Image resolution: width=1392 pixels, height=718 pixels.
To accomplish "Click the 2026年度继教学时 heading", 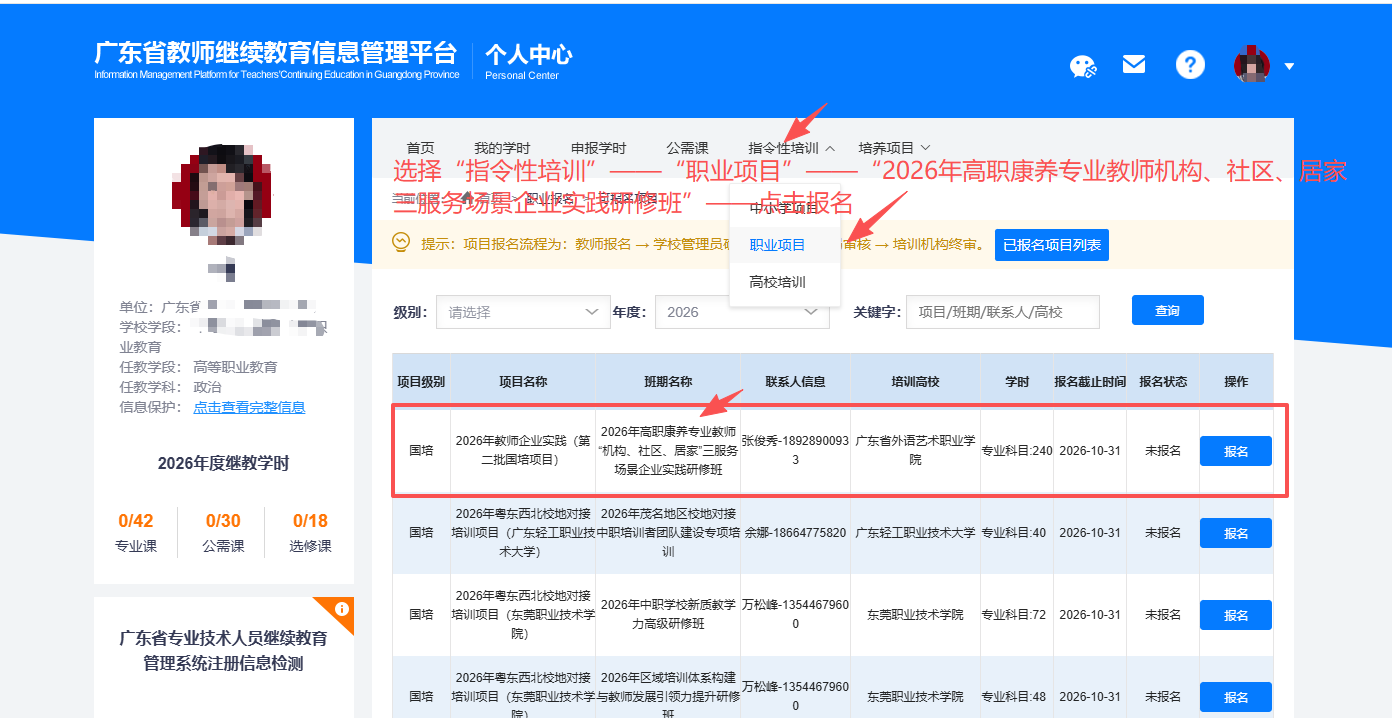I will (x=223, y=463).
